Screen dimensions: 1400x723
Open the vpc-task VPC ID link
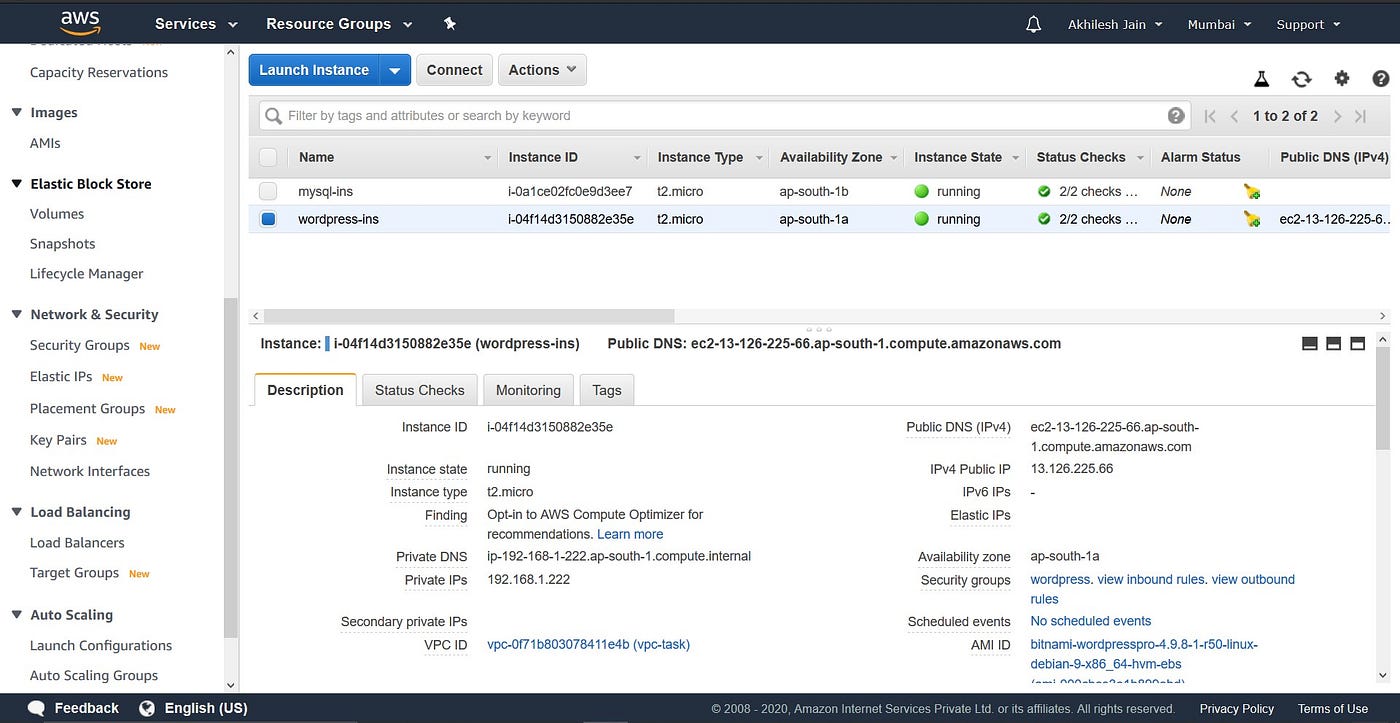(588, 645)
